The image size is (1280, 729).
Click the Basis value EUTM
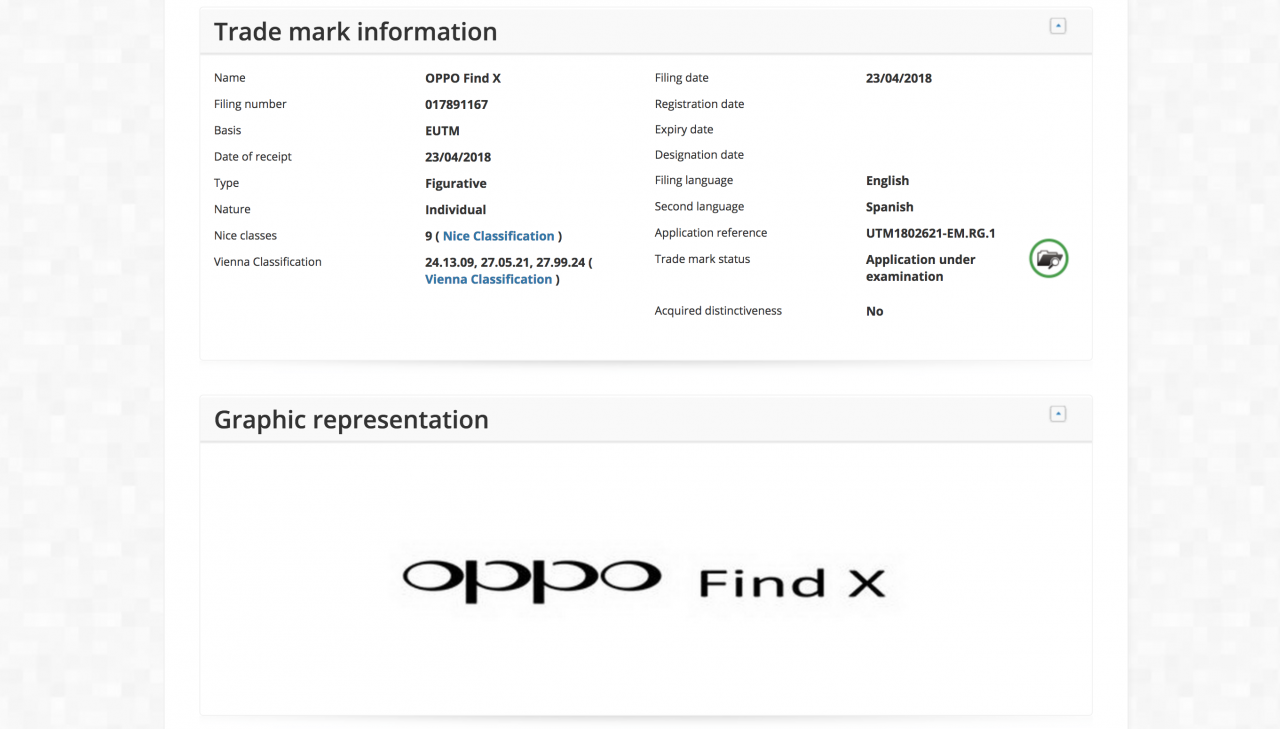coord(443,130)
